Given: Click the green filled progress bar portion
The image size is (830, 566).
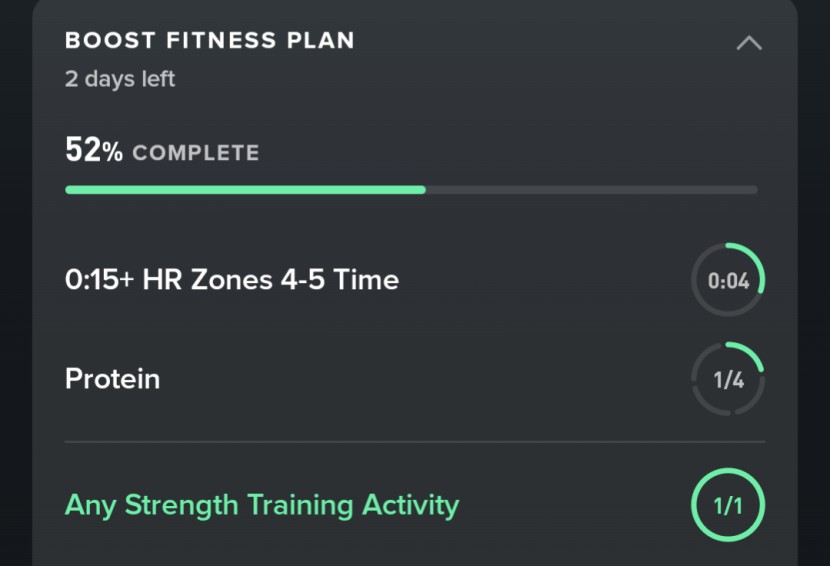Looking at the screenshot, I should (245, 189).
